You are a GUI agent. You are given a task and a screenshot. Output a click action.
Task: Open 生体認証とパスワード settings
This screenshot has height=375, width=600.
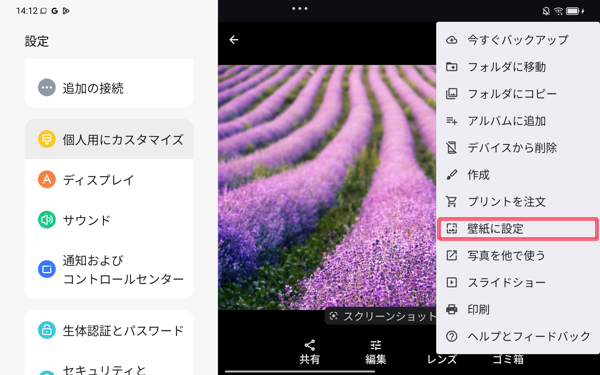tap(109, 330)
